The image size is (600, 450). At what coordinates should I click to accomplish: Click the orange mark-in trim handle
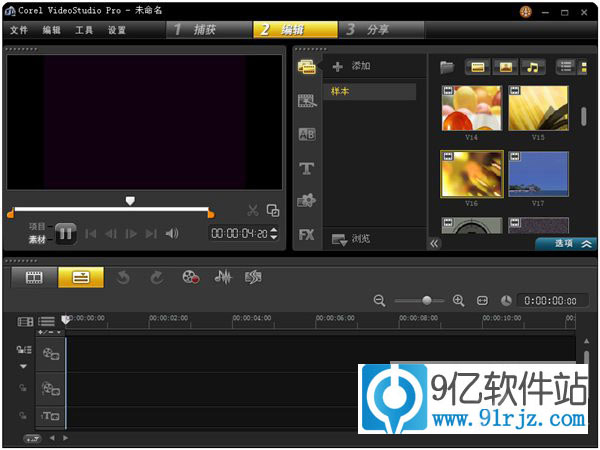(x=11, y=214)
